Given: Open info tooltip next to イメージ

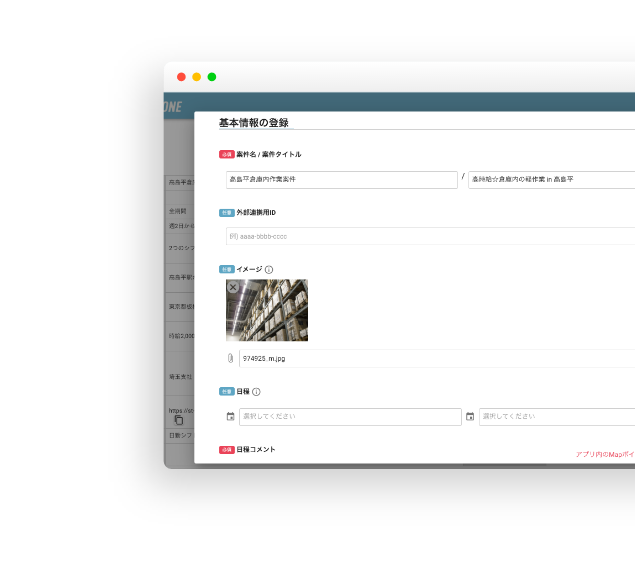Looking at the screenshot, I should pos(269,269).
